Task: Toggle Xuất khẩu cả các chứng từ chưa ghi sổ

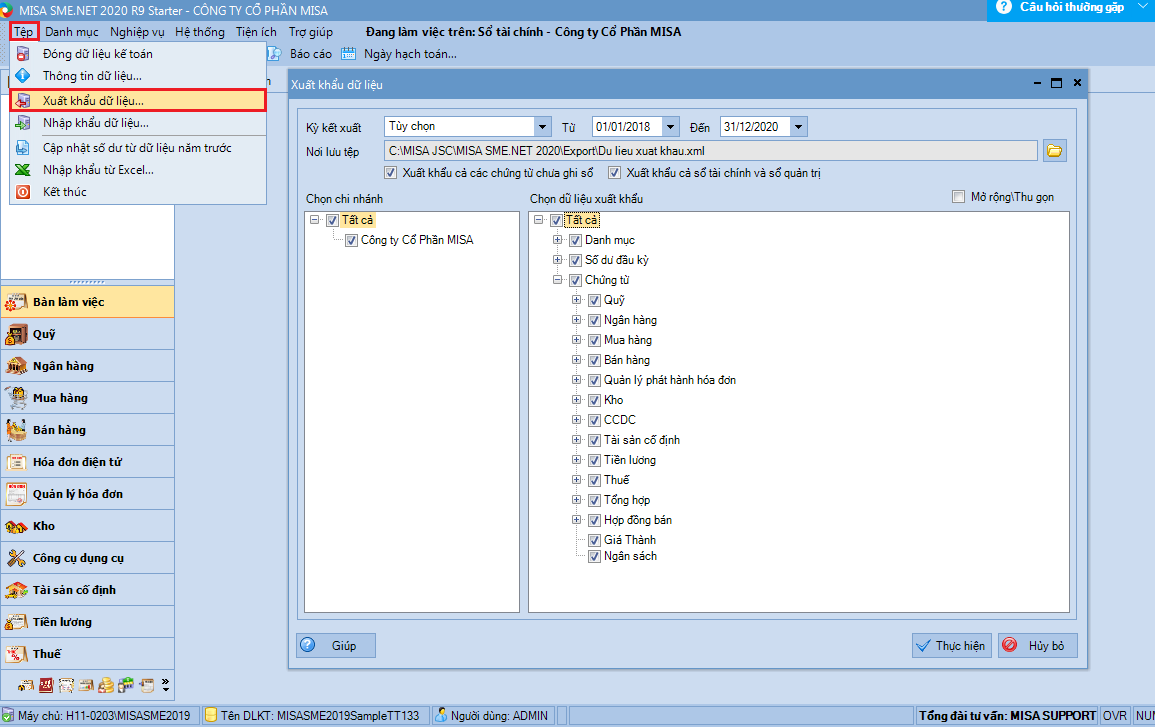Action: [390, 173]
